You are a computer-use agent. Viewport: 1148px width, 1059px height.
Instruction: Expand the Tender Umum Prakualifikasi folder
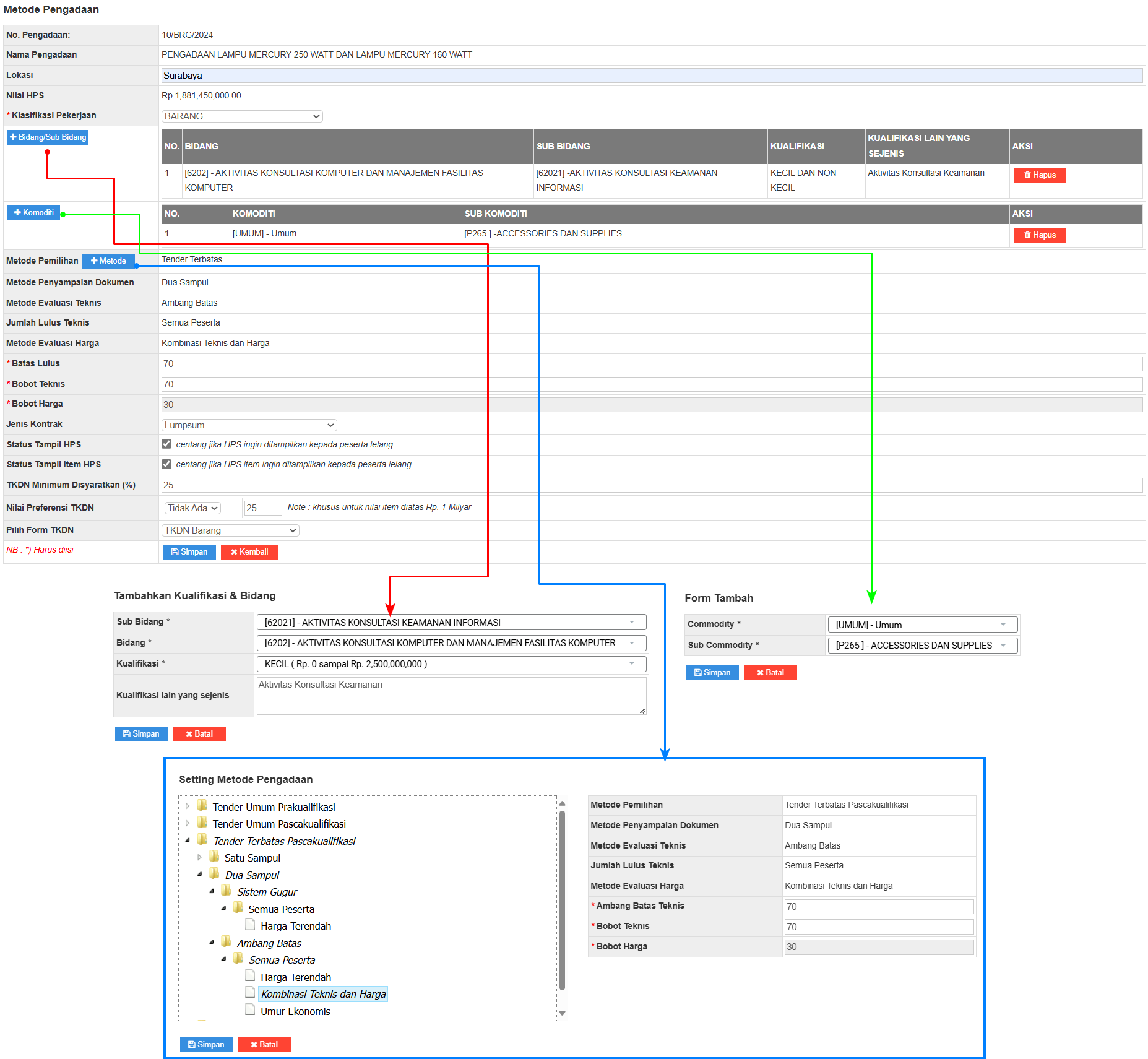(x=188, y=806)
